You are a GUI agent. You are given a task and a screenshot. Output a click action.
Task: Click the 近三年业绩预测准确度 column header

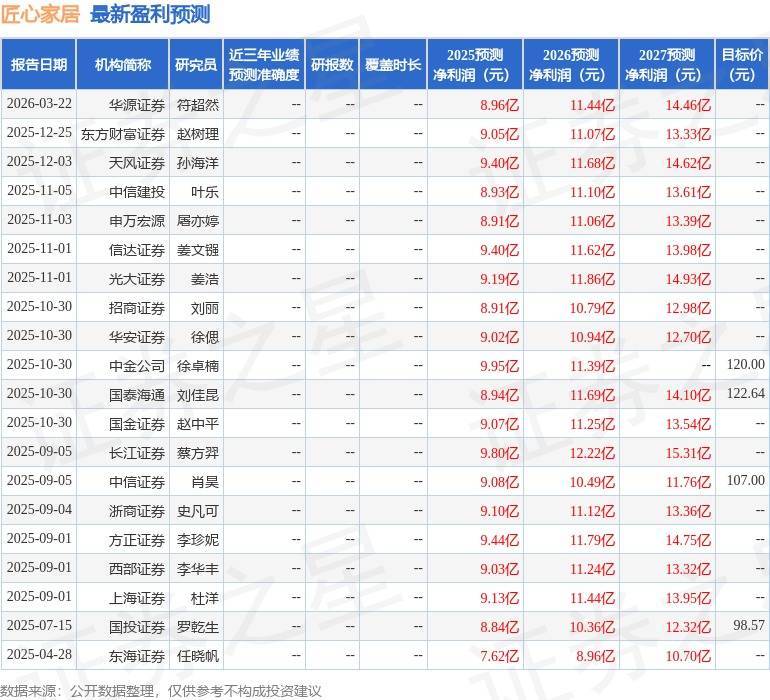tap(263, 65)
